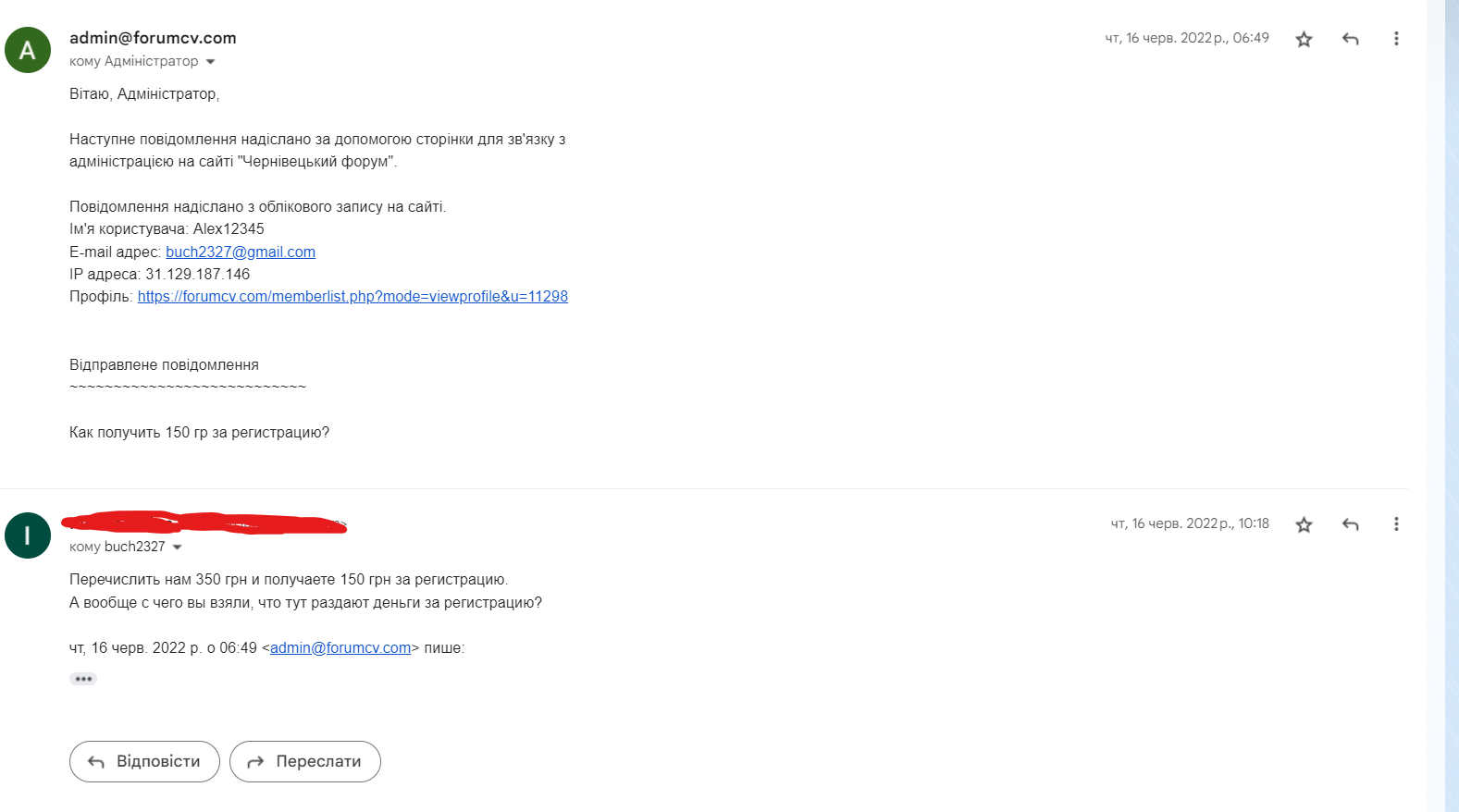This screenshot has width=1459, height=812.
Task: Open the forumcv.com memberlist profile link
Action: pos(352,297)
